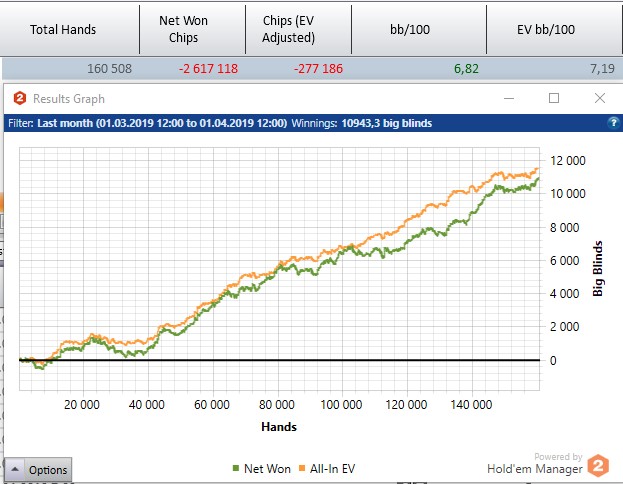Minimize the Results Graph window
Image resolution: width=623 pixels, height=484 pixels.
click(509, 98)
